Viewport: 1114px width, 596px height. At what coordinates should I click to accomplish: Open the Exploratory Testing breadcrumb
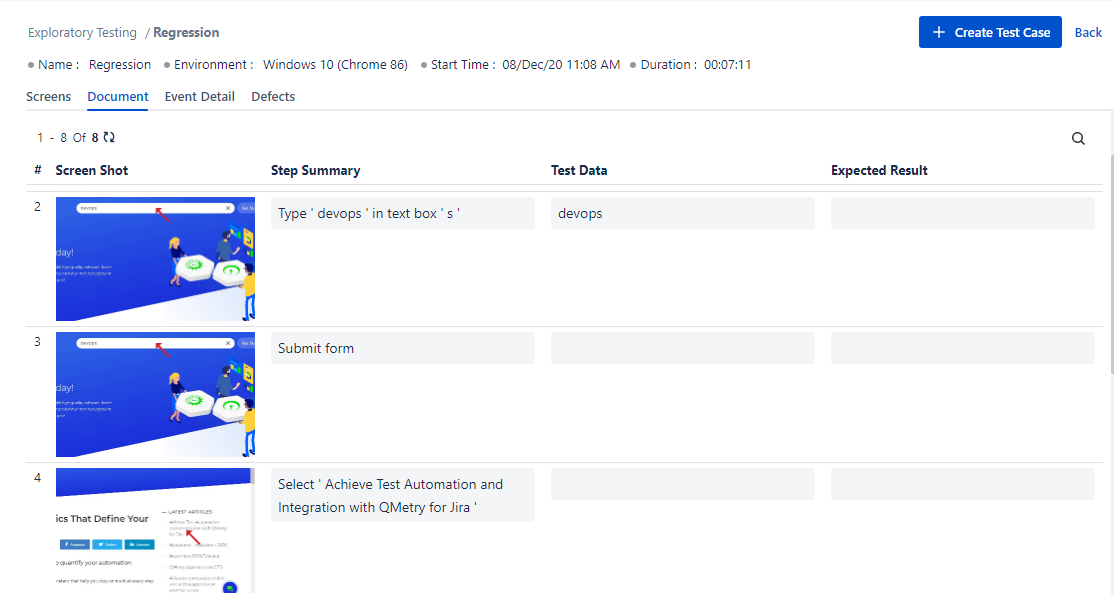82,32
